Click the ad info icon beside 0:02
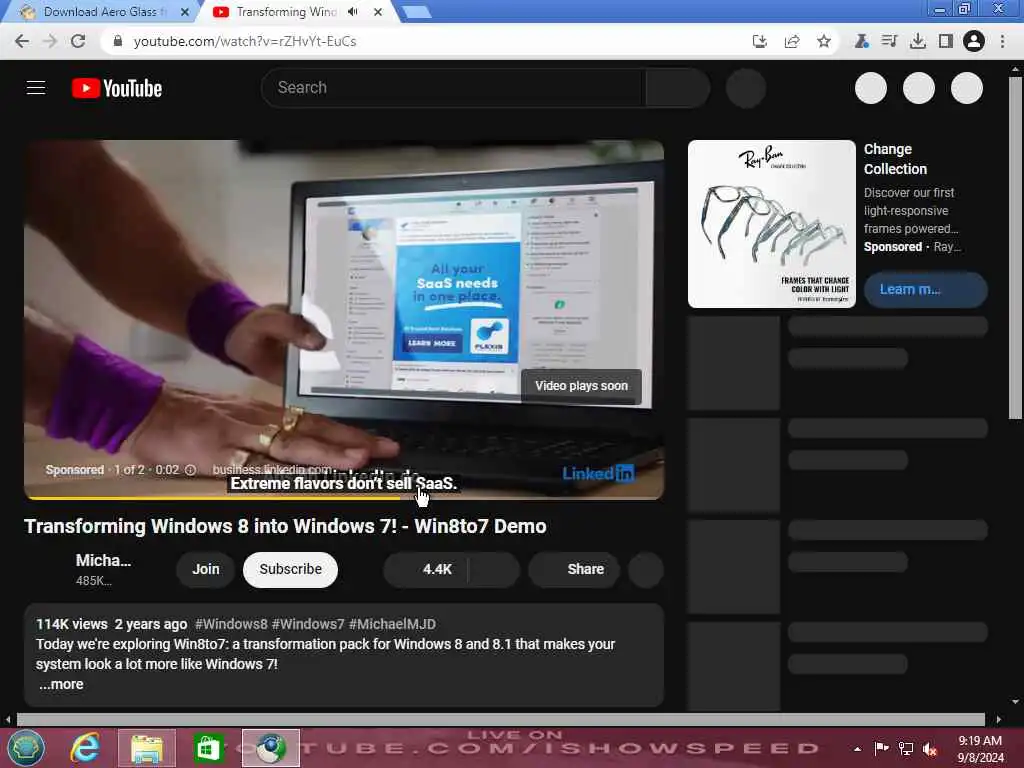The width and height of the screenshot is (1024, 768). coord(190,470)
